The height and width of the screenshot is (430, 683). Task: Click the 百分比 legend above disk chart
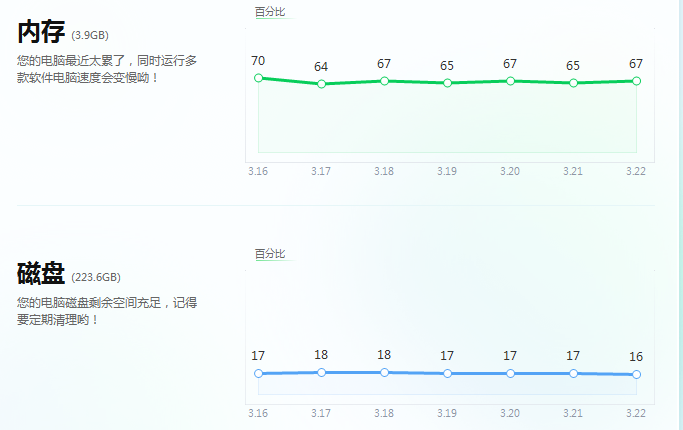coord(270,254)
